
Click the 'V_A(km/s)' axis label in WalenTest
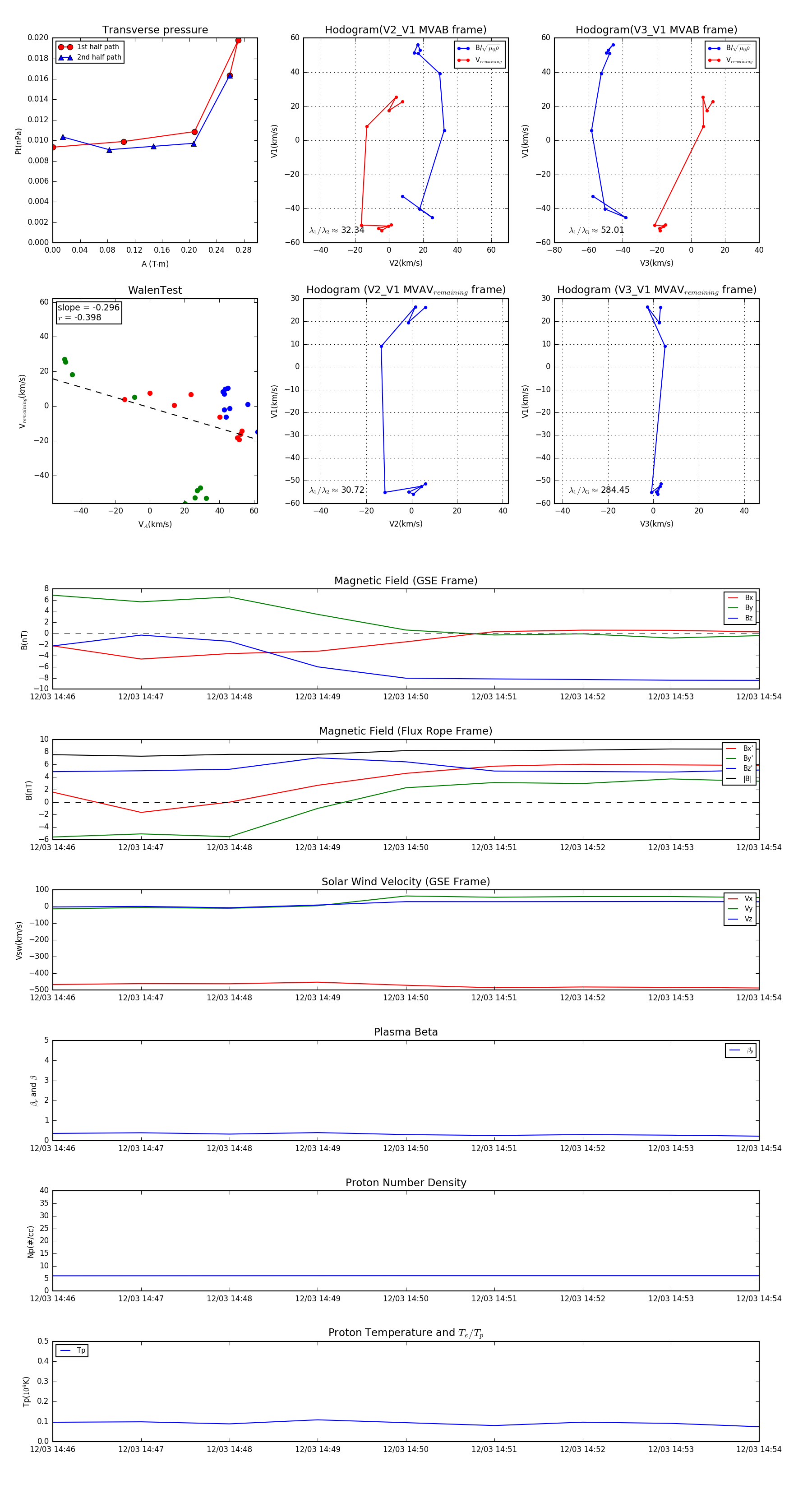[x=155, y=524]
